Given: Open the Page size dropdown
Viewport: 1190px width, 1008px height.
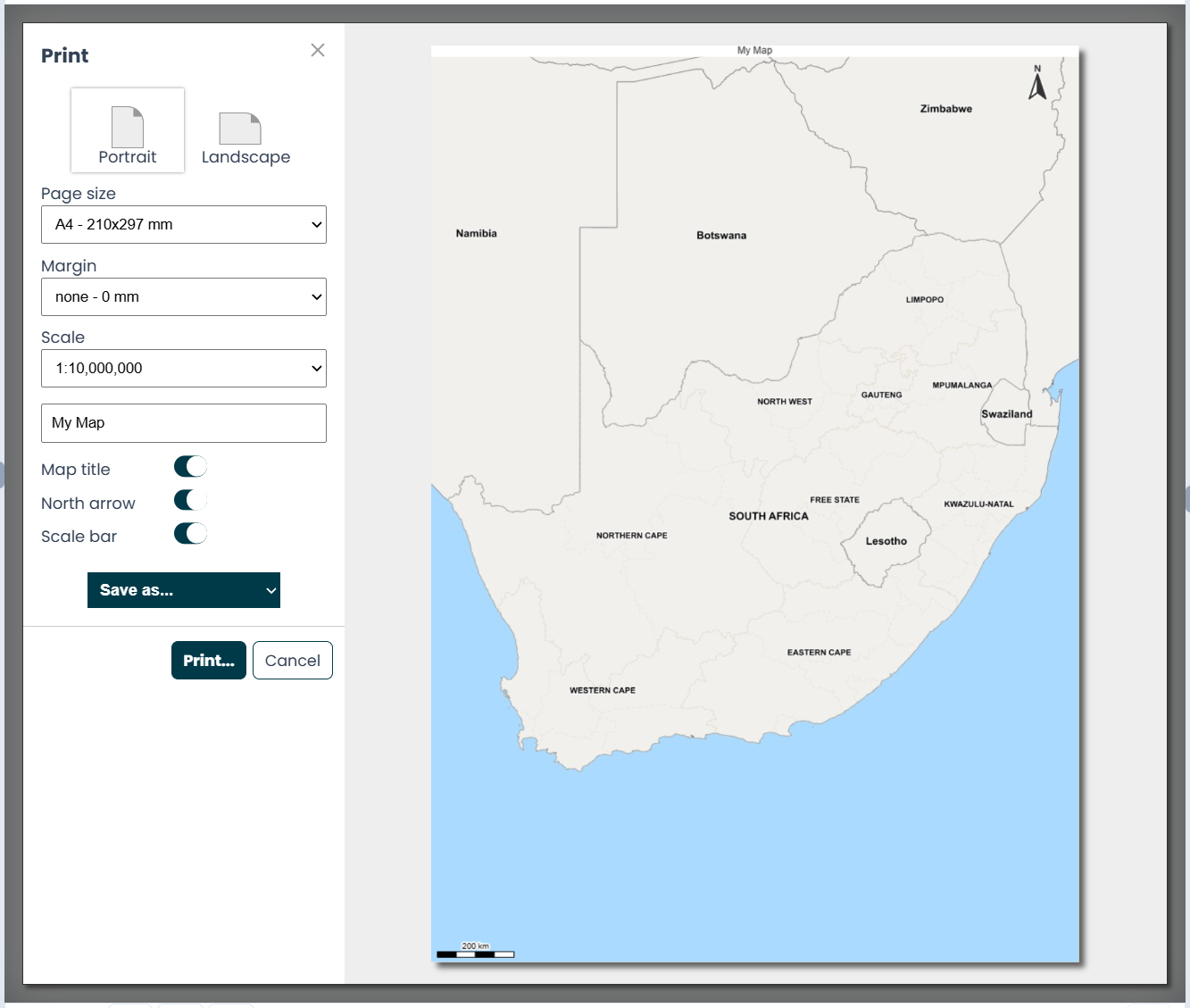Looking at the screenshot, I should point(184,225).
